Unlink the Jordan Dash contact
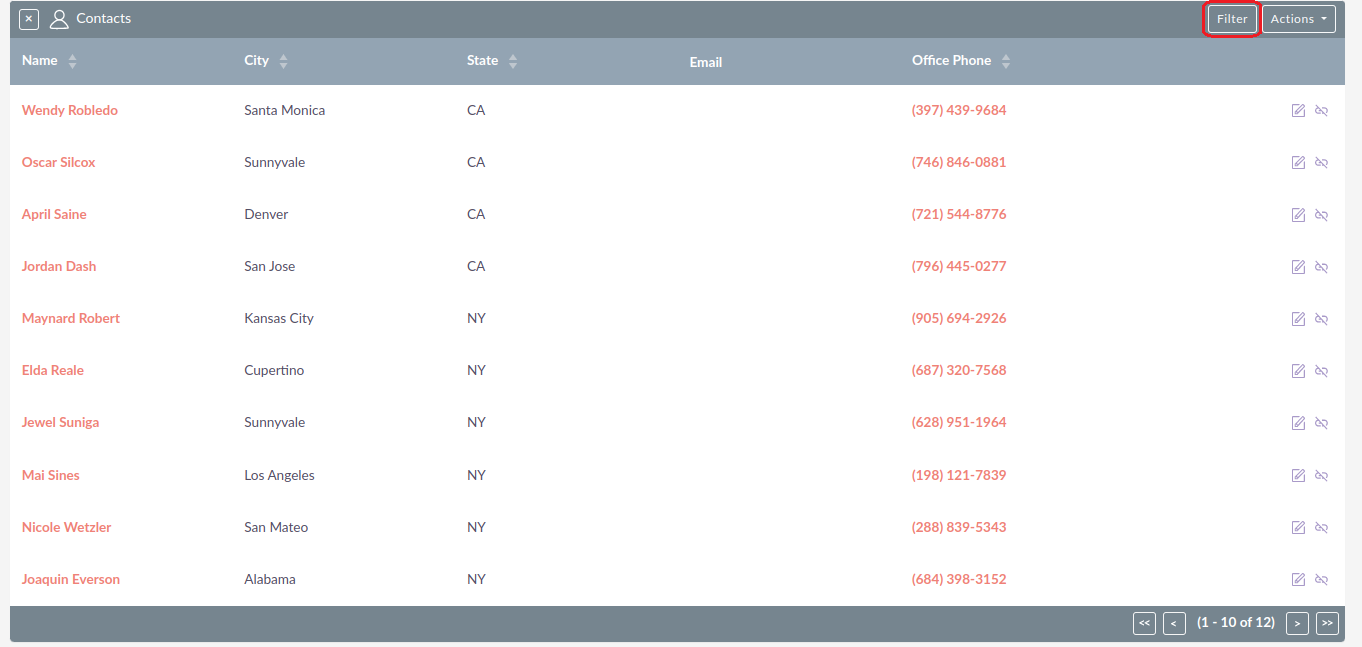Image resolution: width=1362 pixels, height=647 pixels. click(1321, 267)
